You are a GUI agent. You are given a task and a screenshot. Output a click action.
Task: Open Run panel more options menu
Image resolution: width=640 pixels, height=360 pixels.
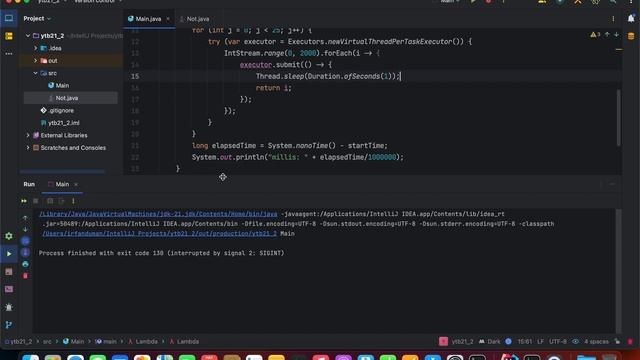(x=73, y=201)
